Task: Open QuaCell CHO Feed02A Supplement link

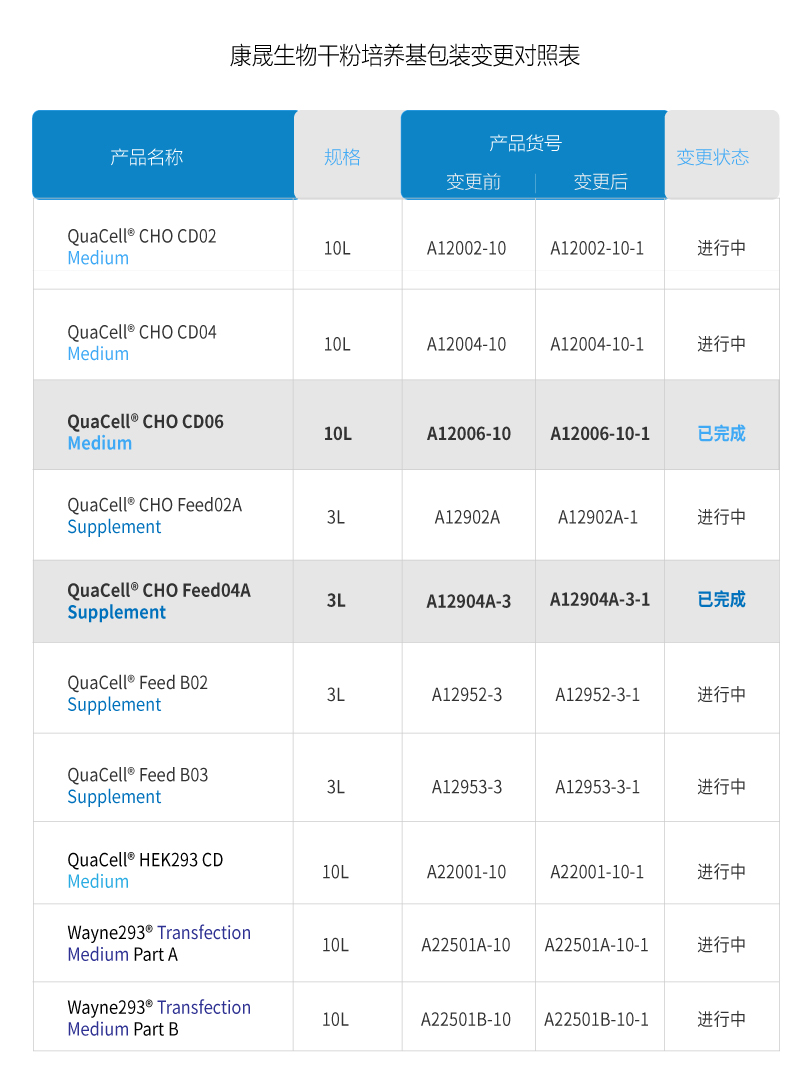Action: click(x=154, y=516)
